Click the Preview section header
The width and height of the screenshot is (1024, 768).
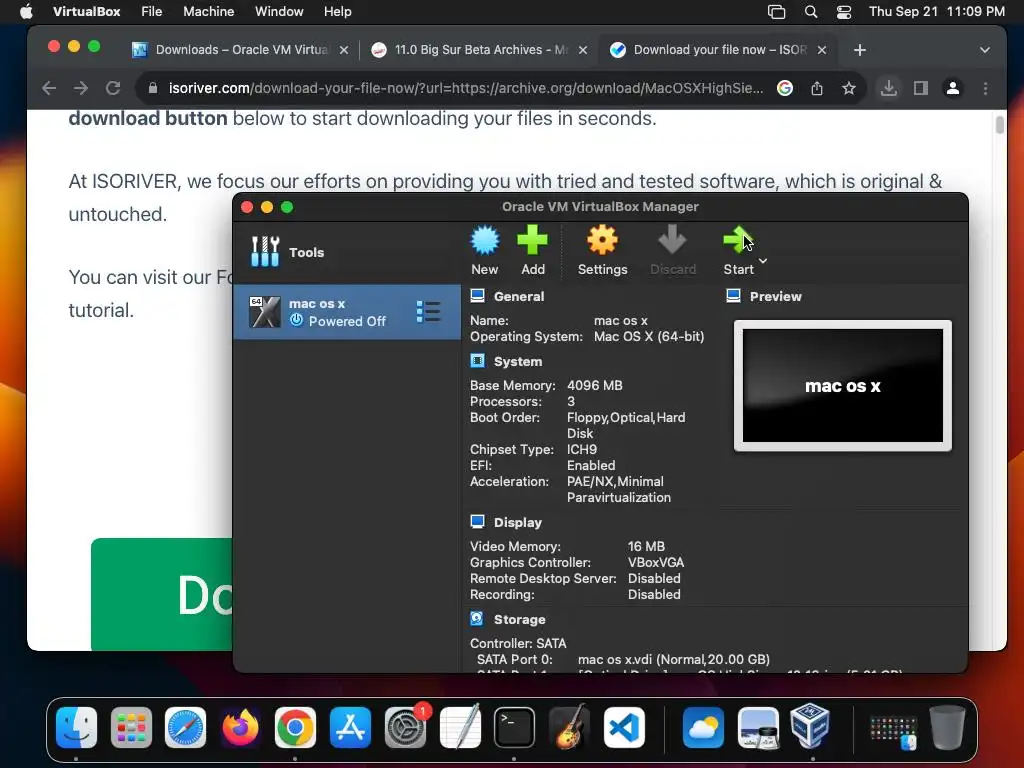(775, 296)
